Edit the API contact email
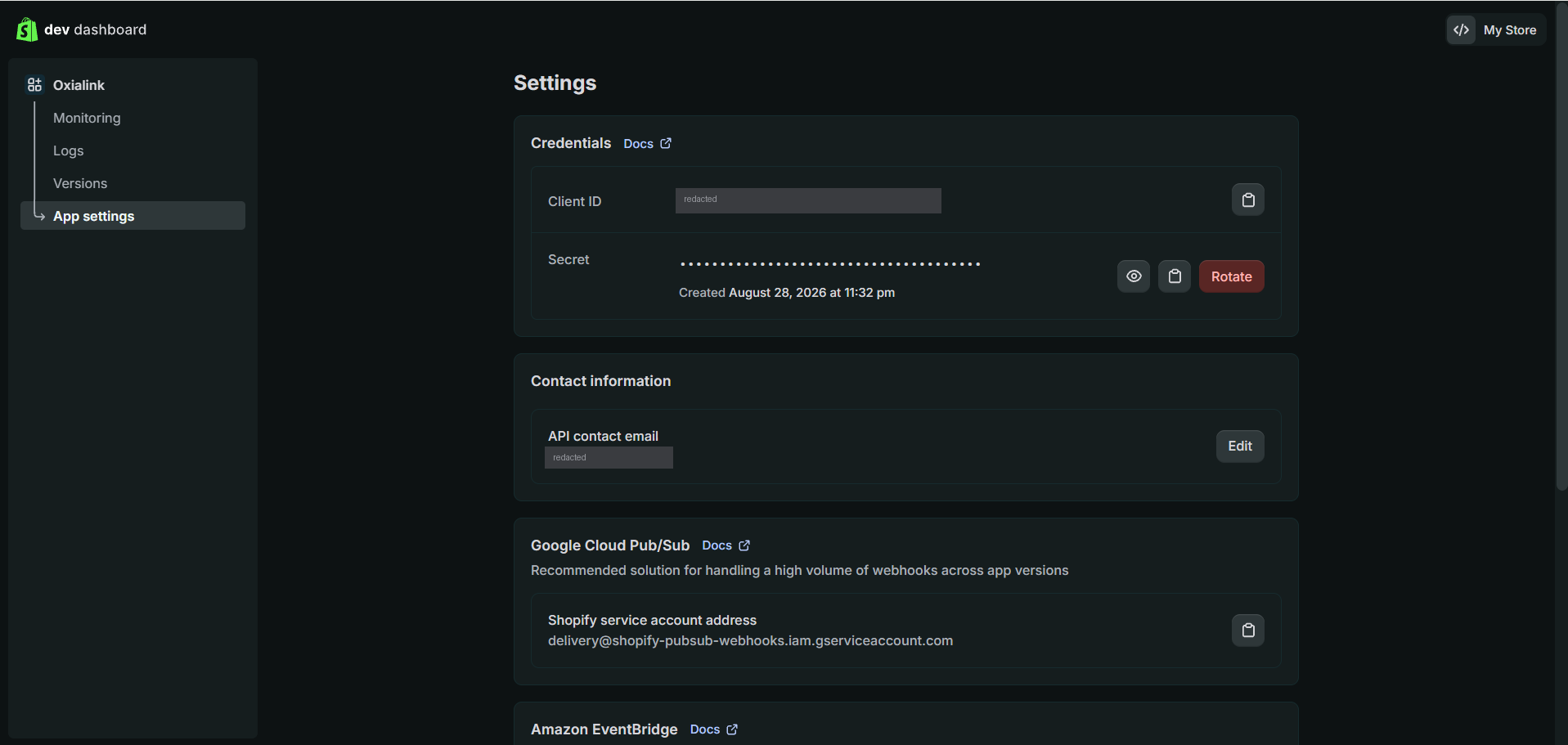1568x745 pixels. (1240, 447)
